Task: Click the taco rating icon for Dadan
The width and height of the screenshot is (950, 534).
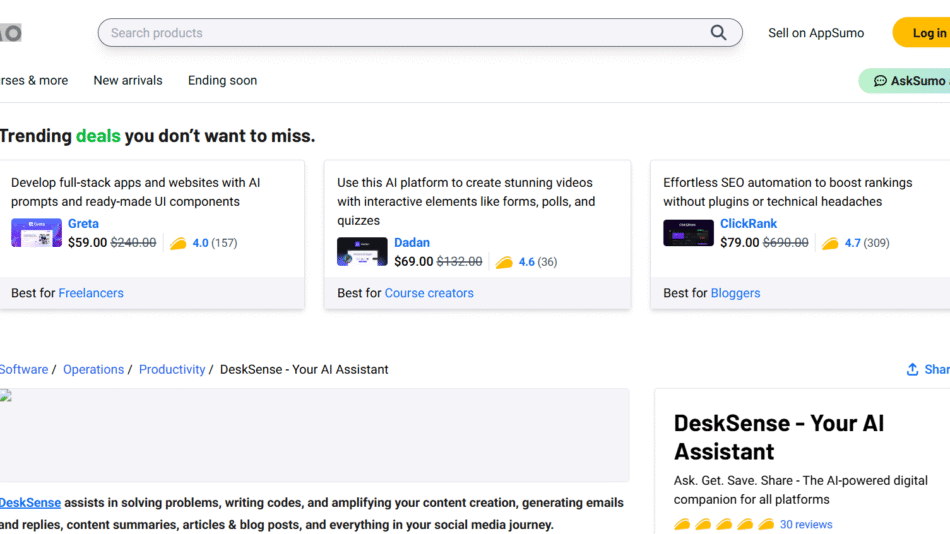Action: pyautogui.click(x=504, y=262)
